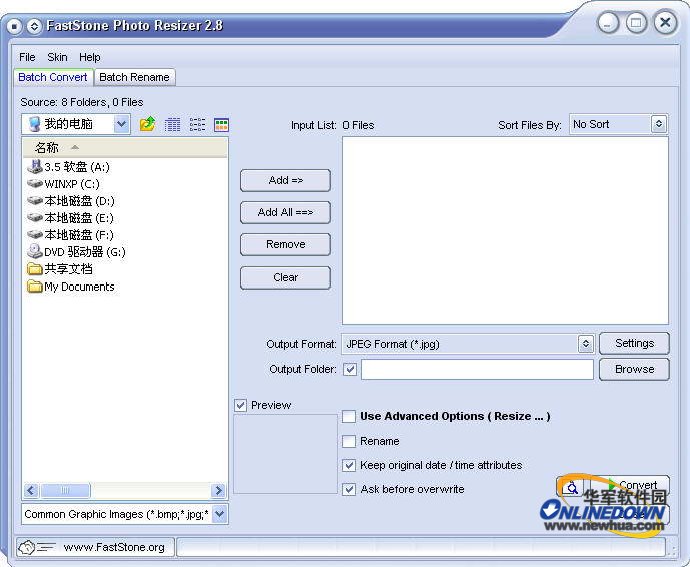Click the up-down arrows title bar icon
The width and height of the screenshot is (690, 567).
click(x=34, y=26)
